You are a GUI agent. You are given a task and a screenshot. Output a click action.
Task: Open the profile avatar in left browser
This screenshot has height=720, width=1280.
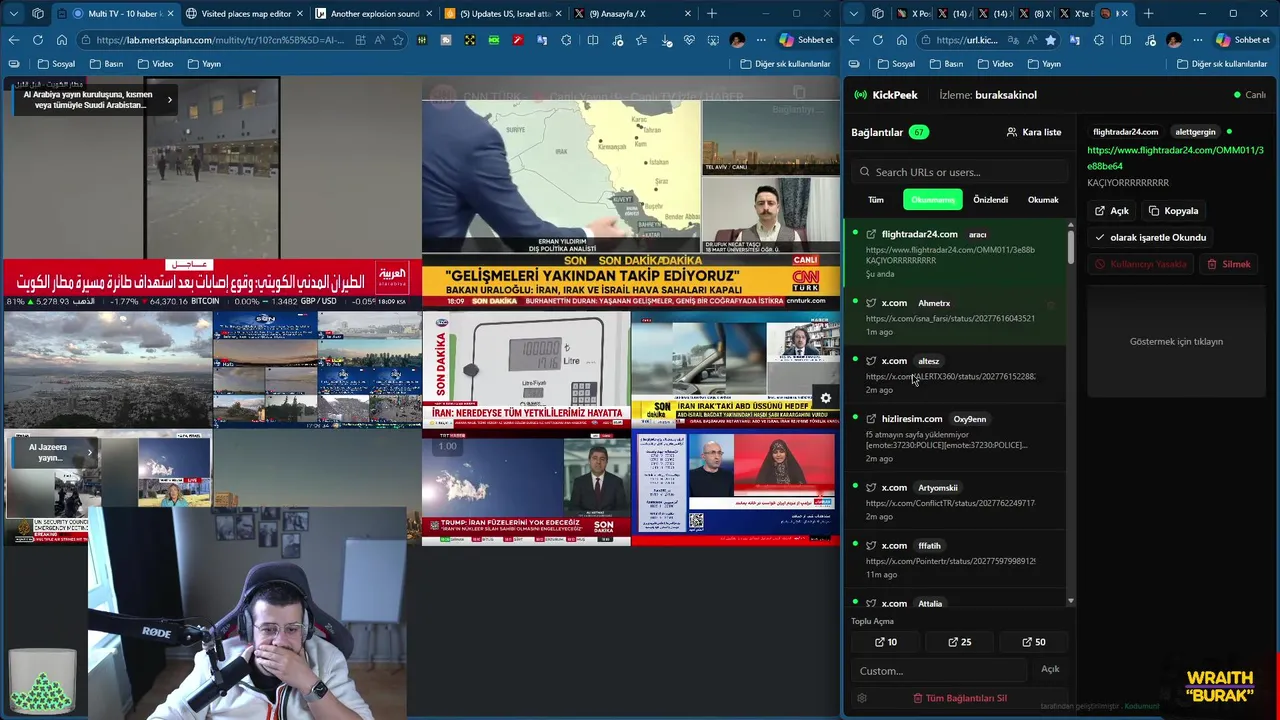click(737, 40)
